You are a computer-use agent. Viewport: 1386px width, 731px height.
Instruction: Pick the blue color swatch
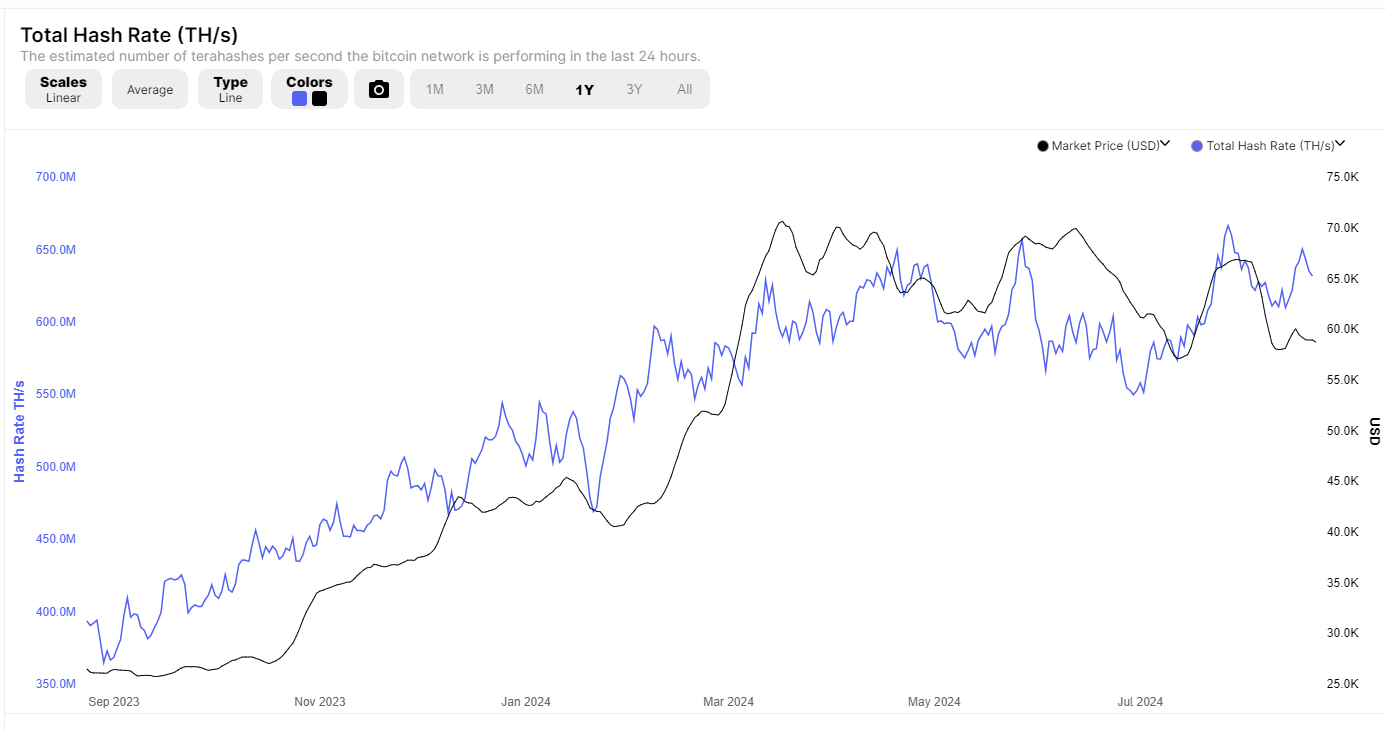299,98
